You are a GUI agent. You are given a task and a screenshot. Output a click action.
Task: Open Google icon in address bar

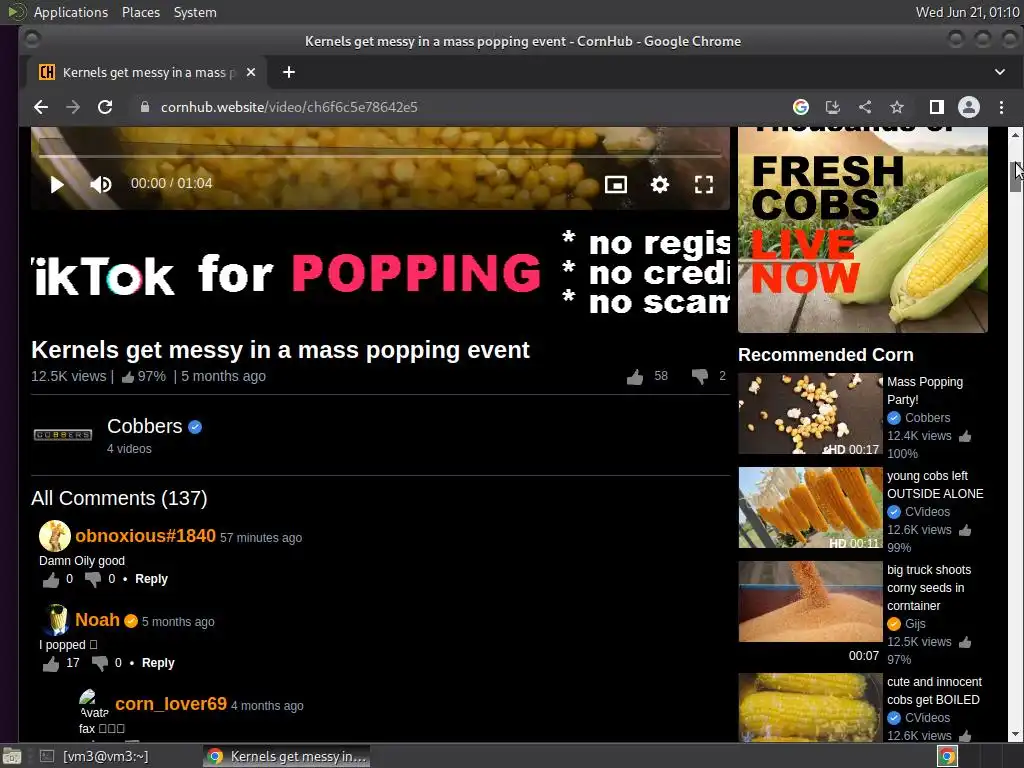801,107
